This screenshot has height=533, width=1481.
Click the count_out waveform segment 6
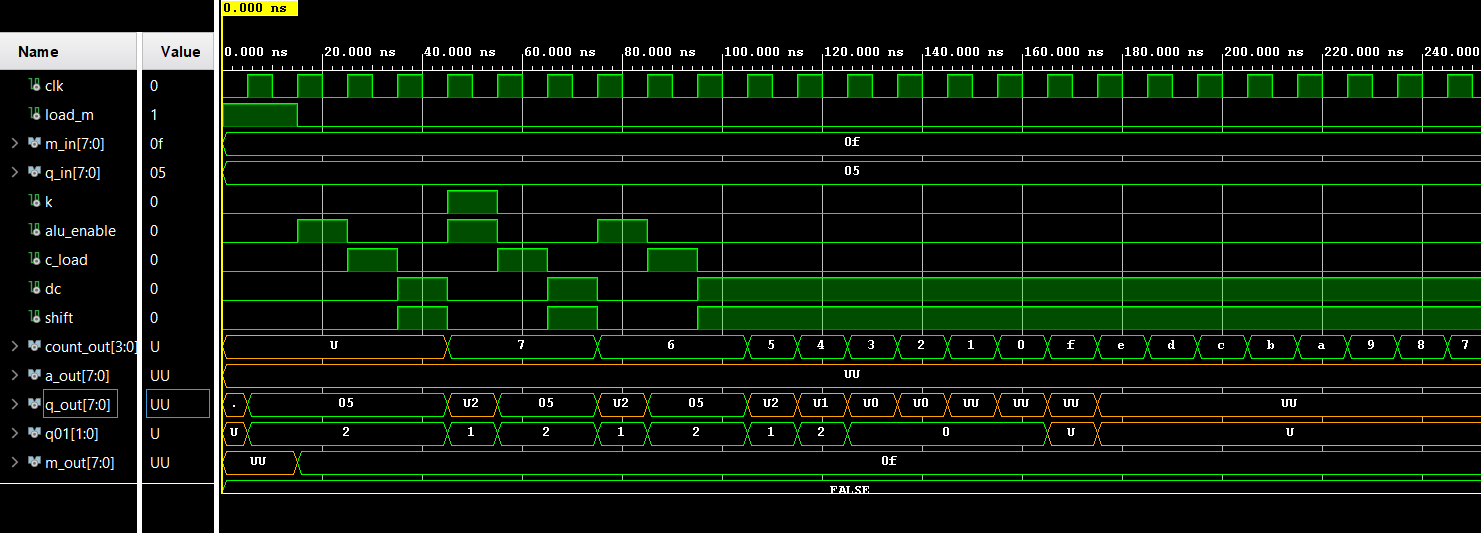(671, 346)
